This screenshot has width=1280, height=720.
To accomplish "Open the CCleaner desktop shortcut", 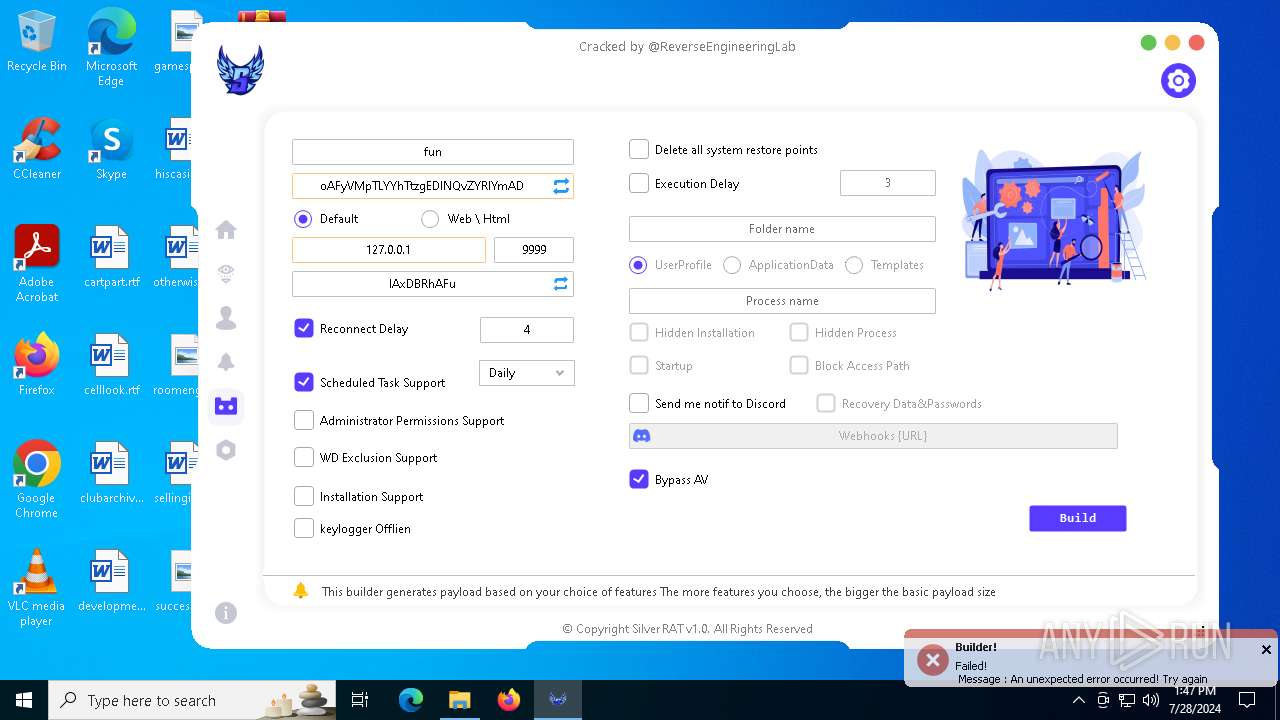I will (x=37, y=150).
